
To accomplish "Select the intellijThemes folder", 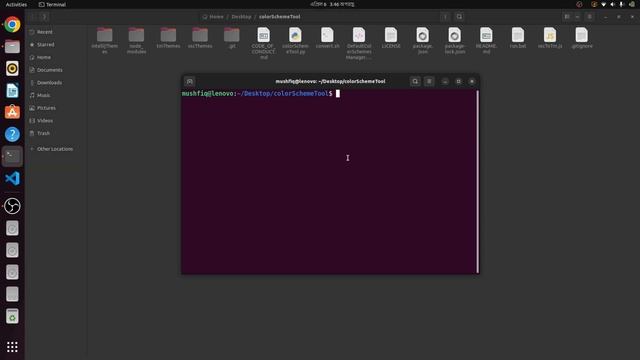I will click(104, 41).
